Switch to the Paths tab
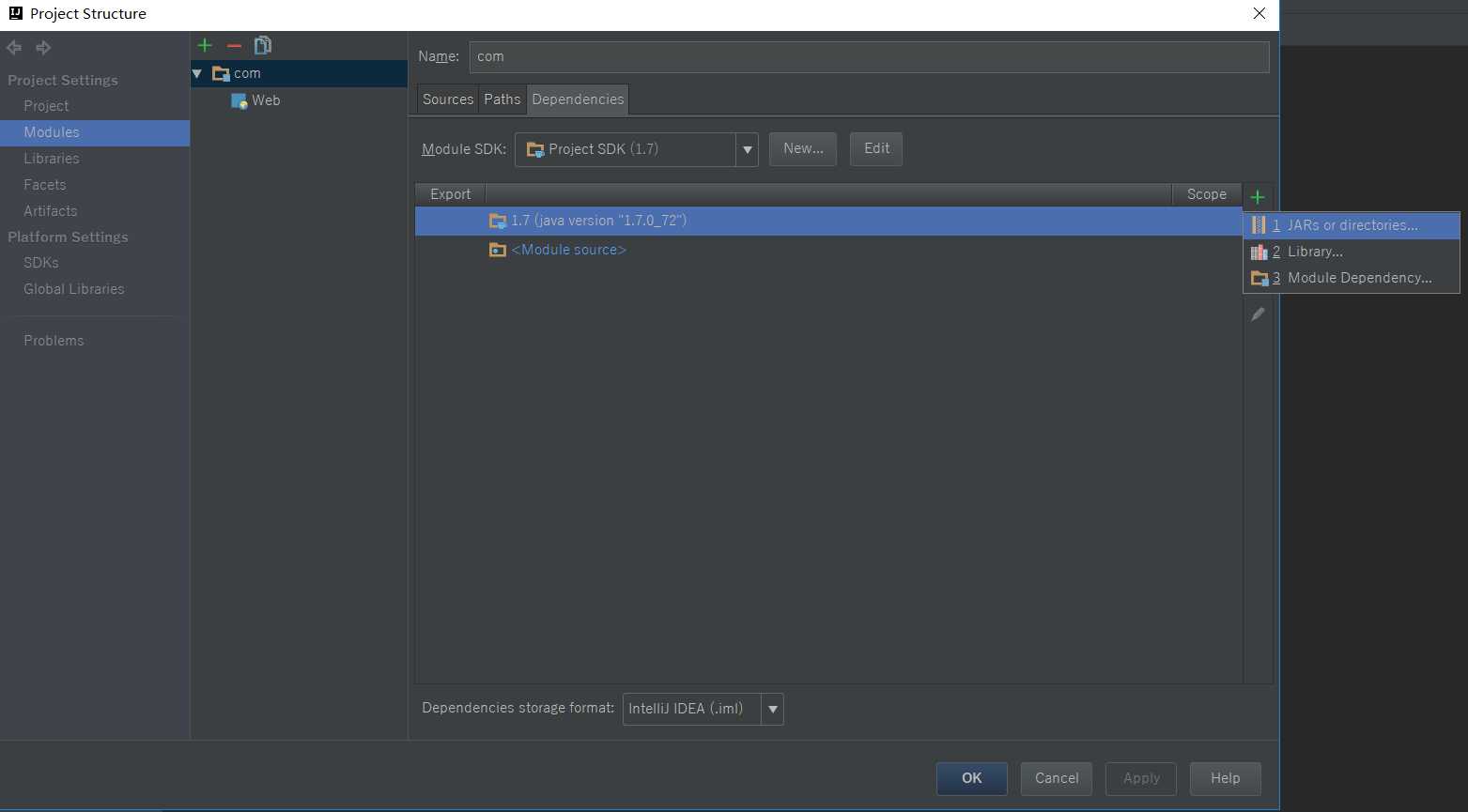This screenshot has height=812, width=1468. click(x=502, y=100)
